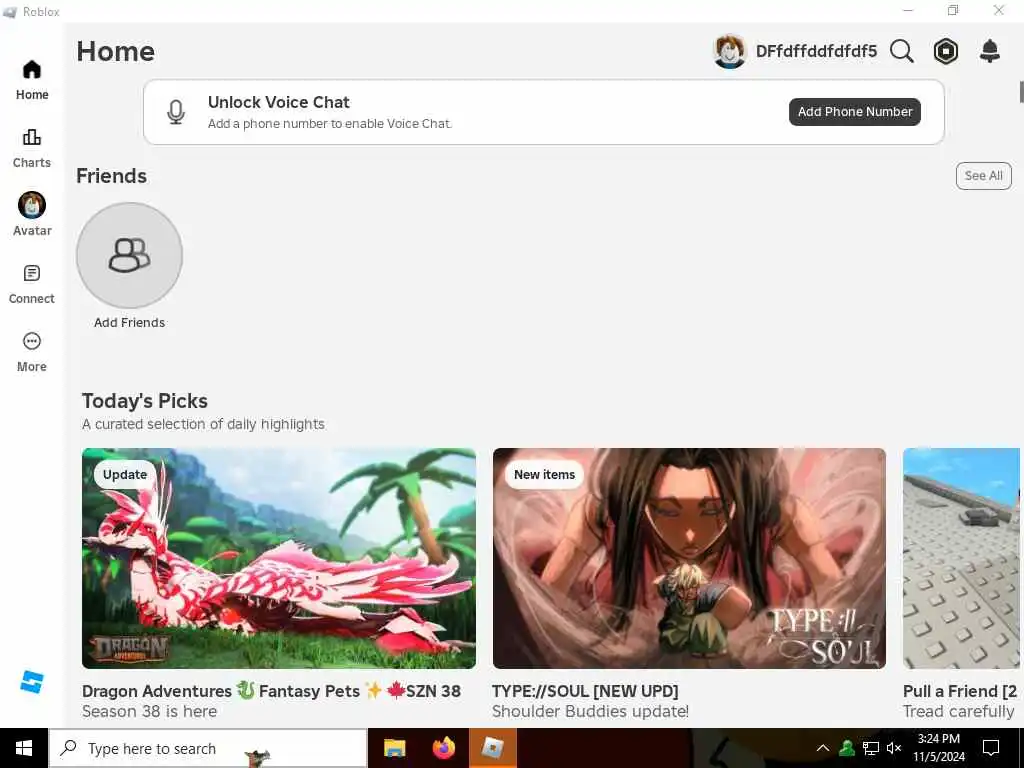
Task: Click the network tray icon
Action: coord(871,748)
